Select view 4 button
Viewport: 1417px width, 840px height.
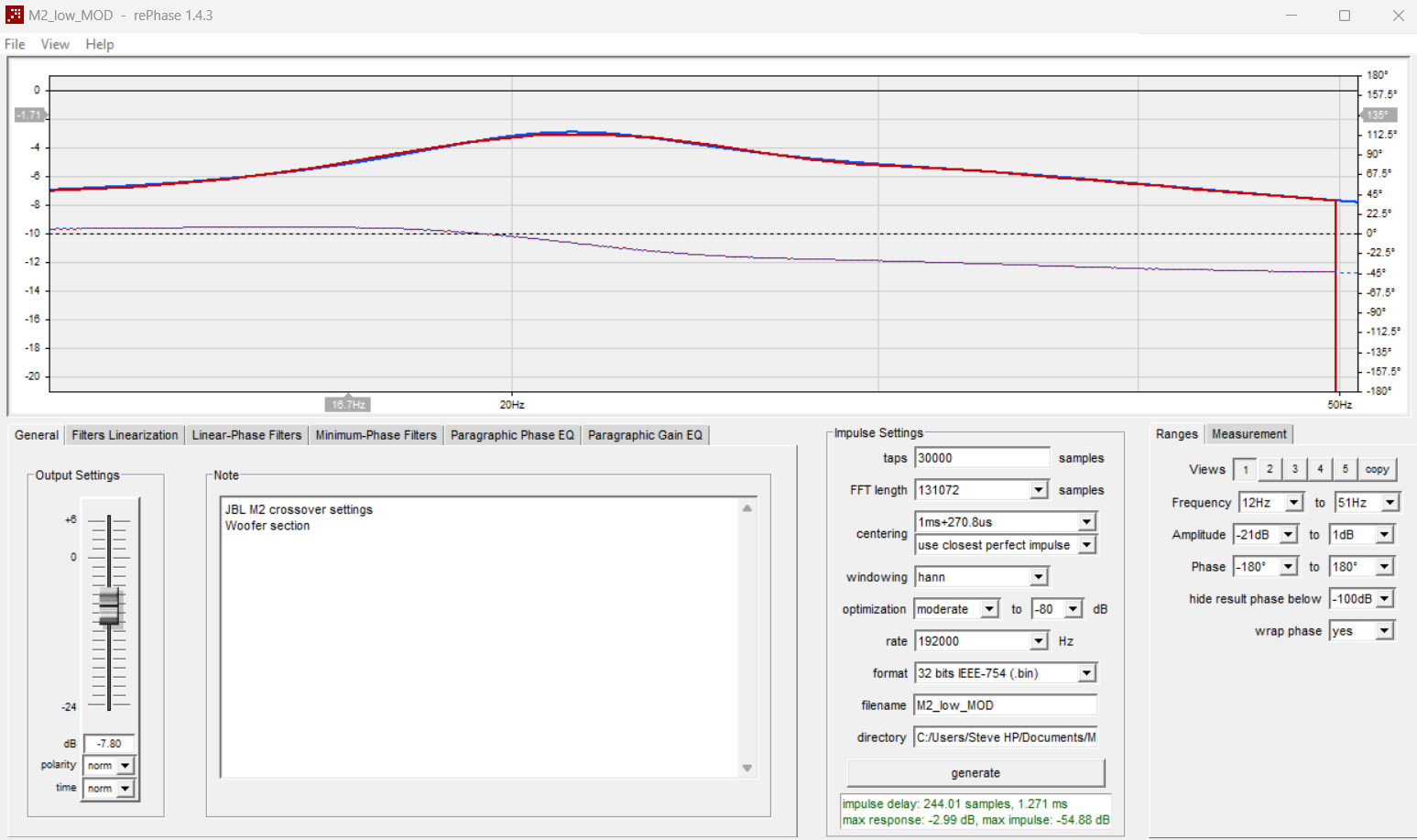tap(1320, 469)
